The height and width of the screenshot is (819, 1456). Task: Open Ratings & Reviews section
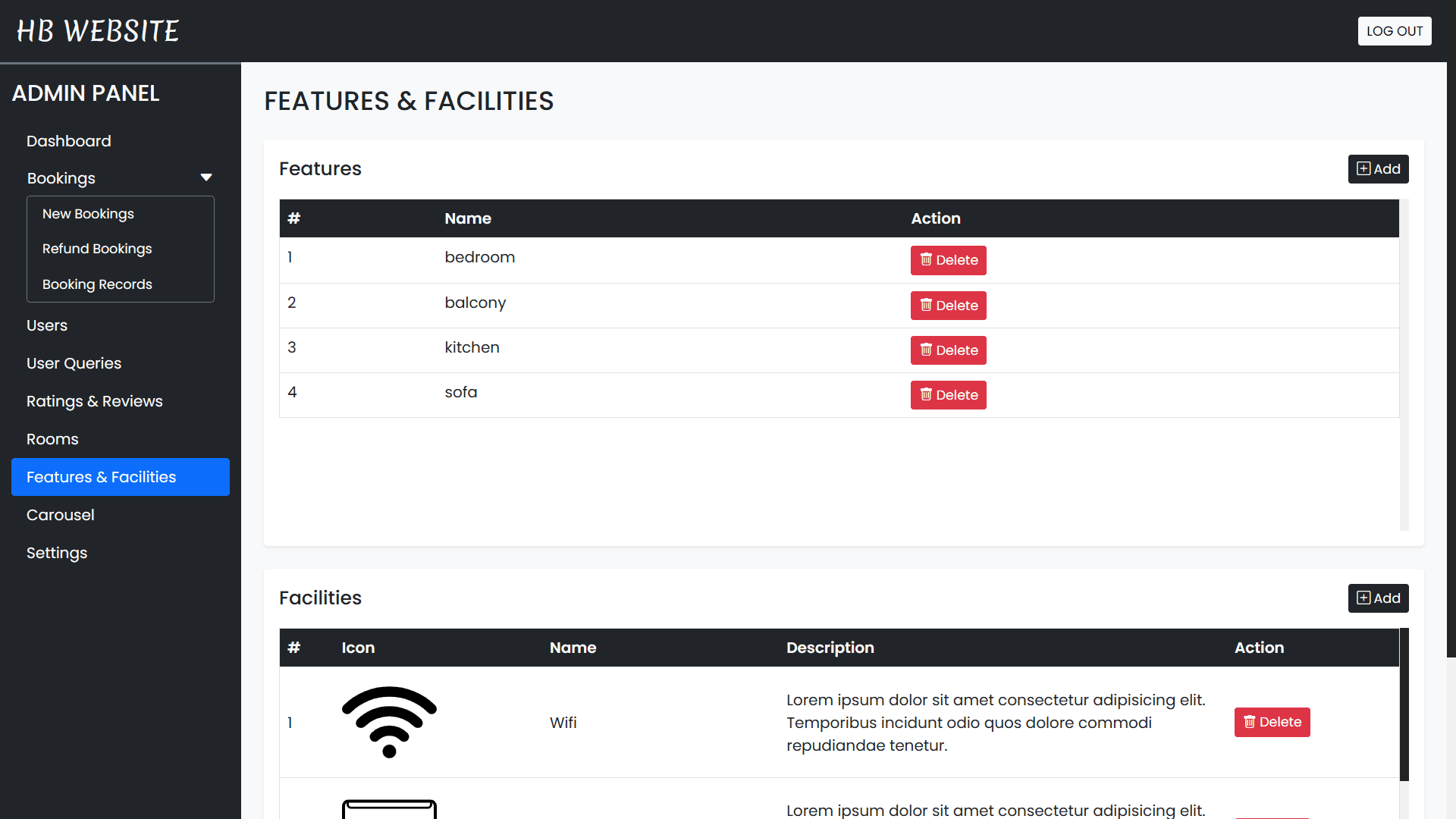tap(95, 401)
